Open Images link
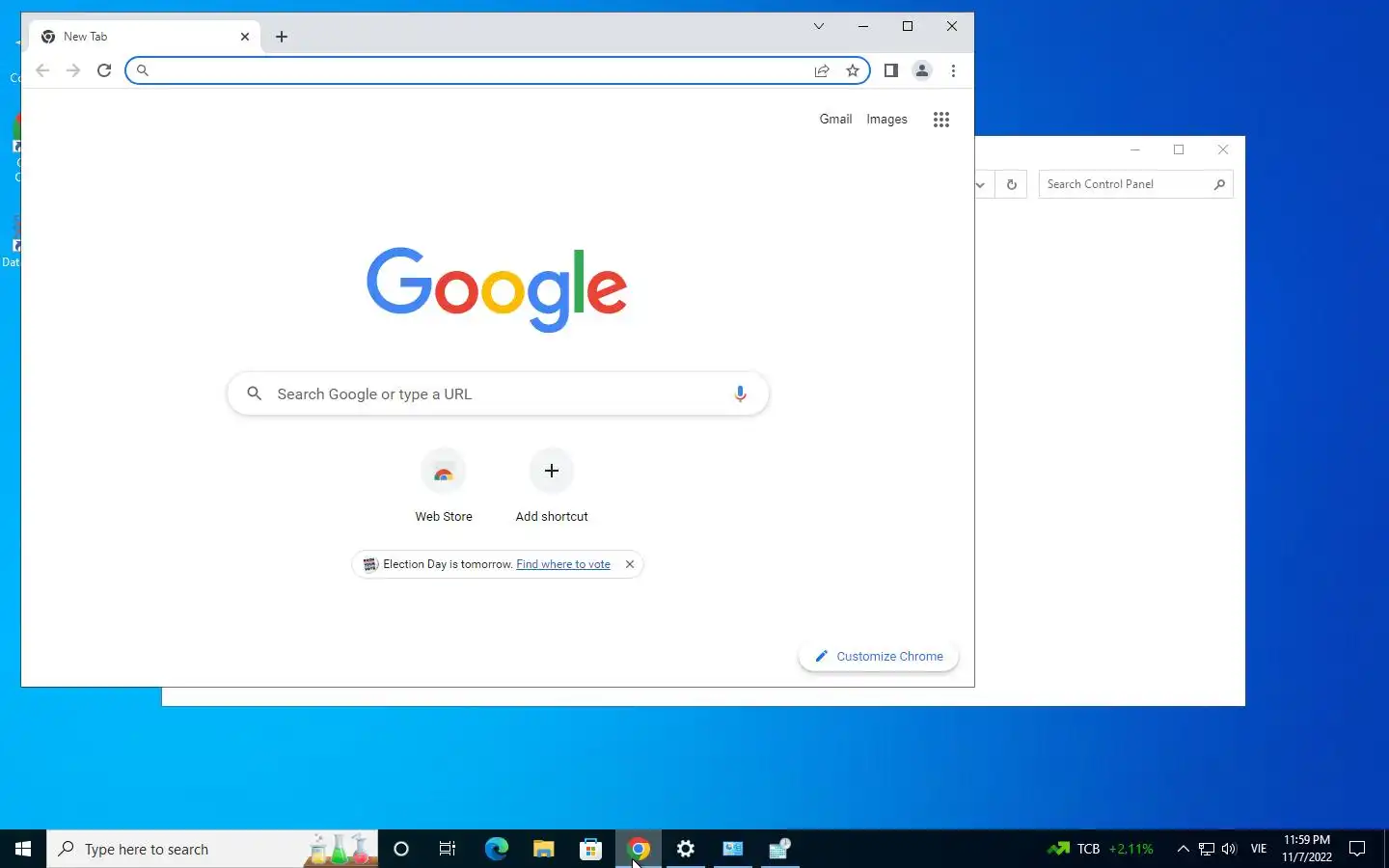Screen dimensions: 1389x868 [886, 120]
